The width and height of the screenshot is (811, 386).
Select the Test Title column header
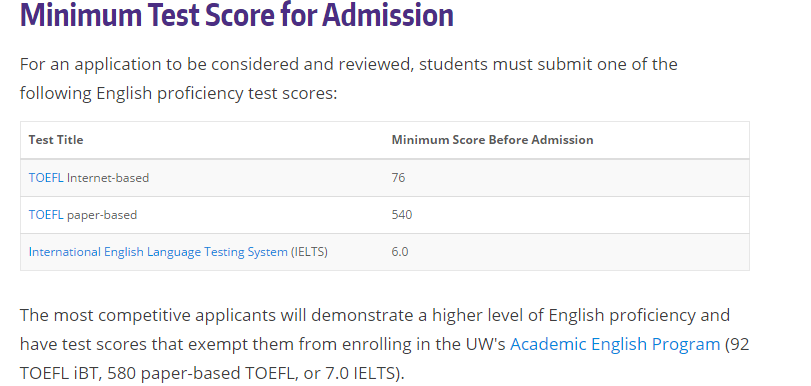[x=56, y=140]
